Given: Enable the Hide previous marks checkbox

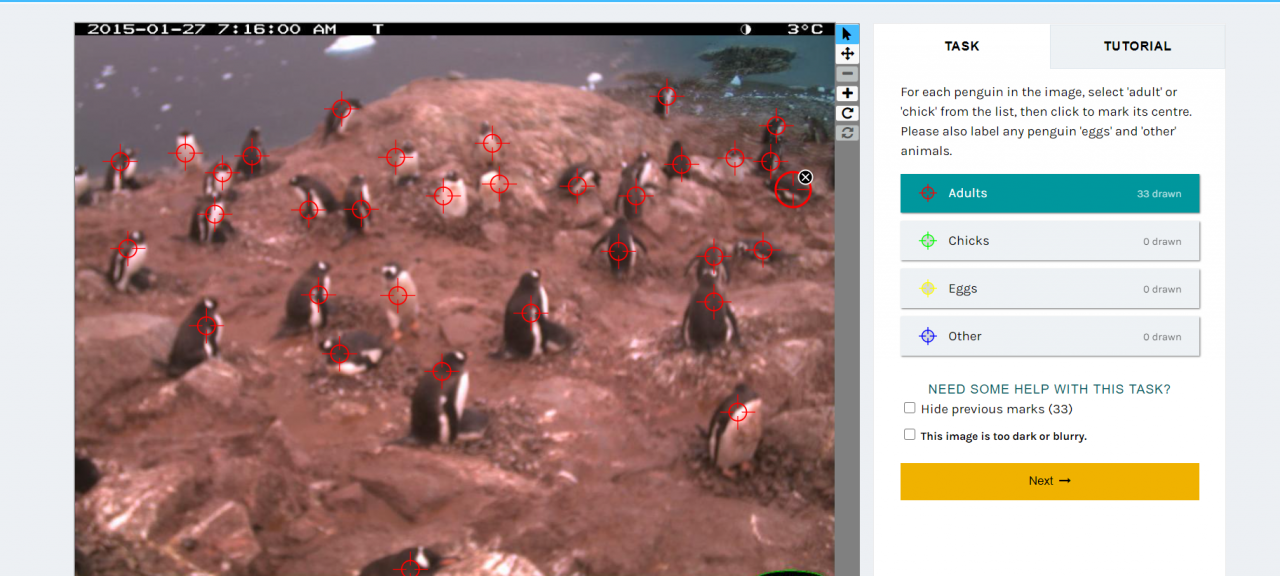Looking at the screenshot, I should pos(909,408).
